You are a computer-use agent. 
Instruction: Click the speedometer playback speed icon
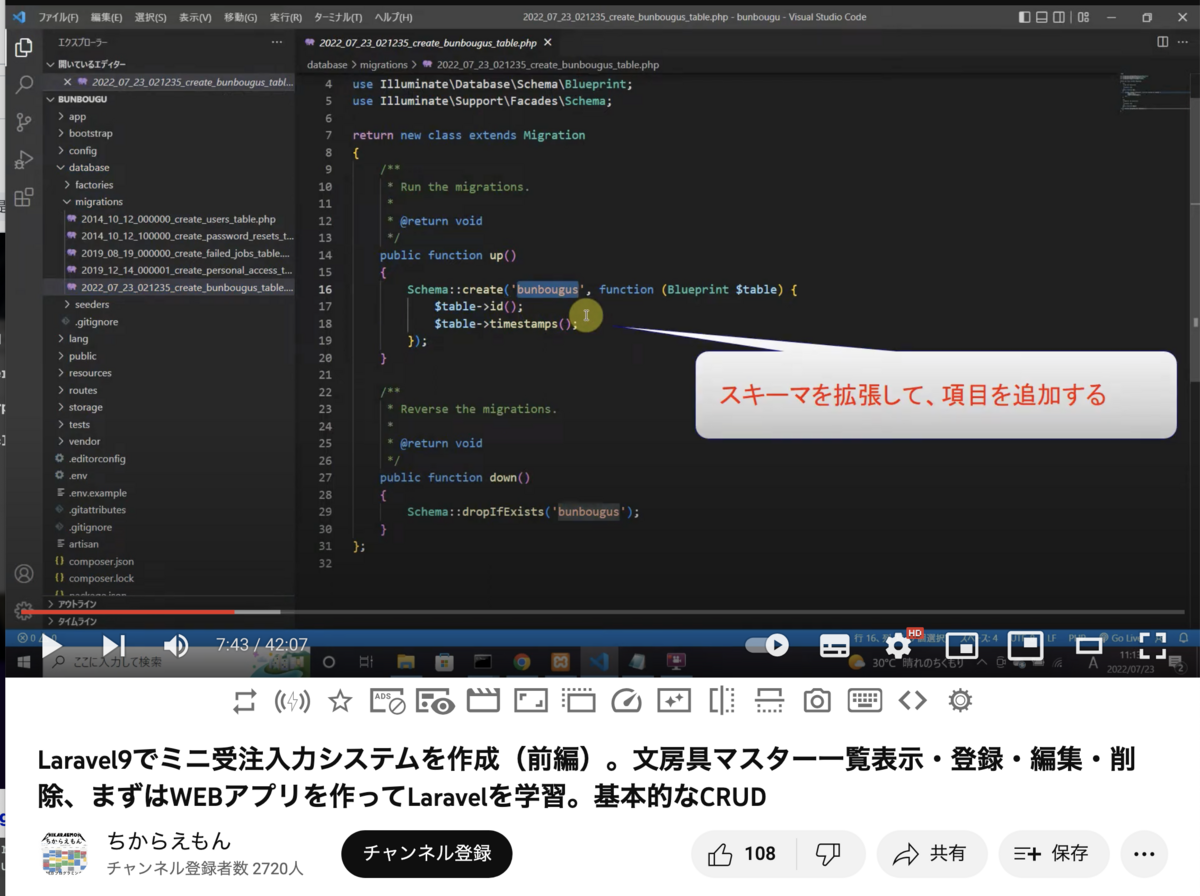pos(626,702)
